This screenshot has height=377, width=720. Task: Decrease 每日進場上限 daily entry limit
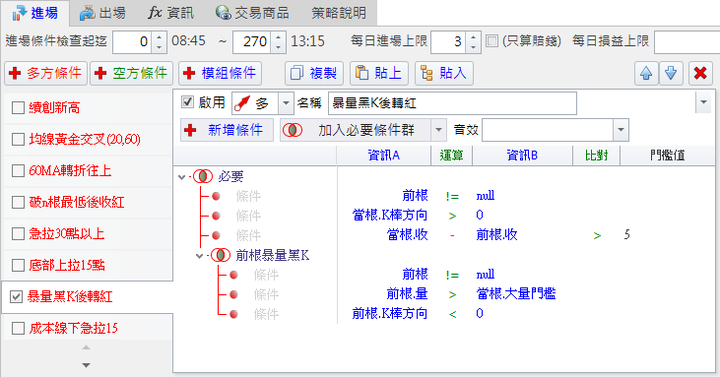tap(473, 46)
